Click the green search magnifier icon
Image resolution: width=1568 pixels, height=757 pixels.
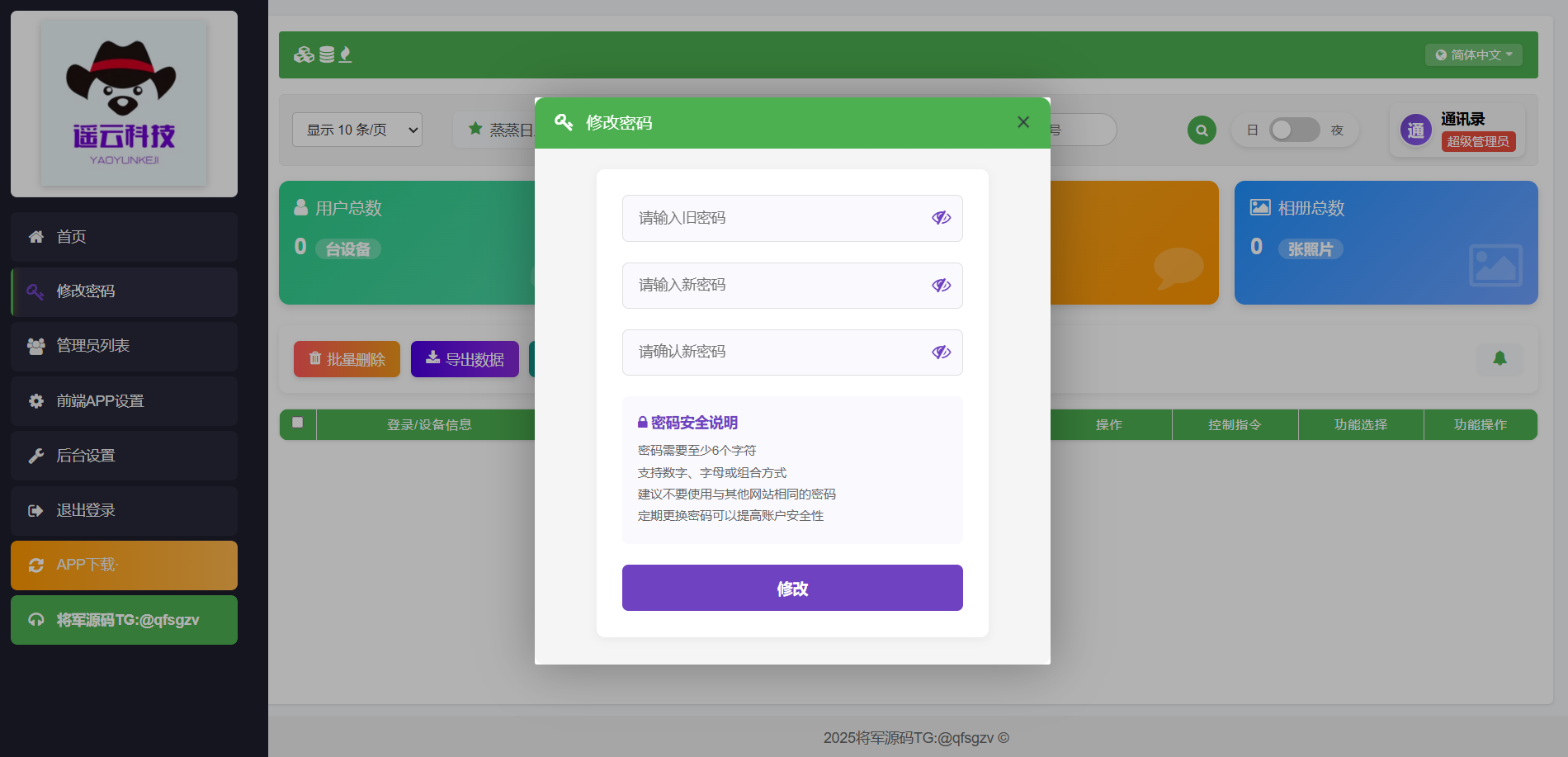coord(1202,130)
